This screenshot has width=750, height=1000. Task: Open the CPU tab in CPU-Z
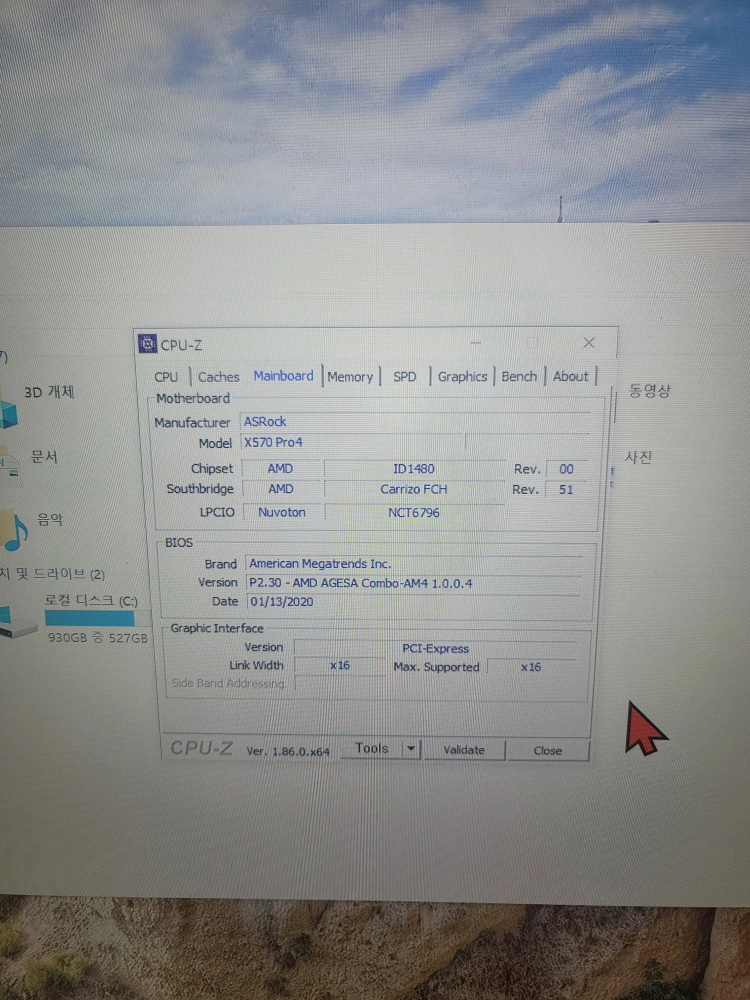tap(166, 377)
